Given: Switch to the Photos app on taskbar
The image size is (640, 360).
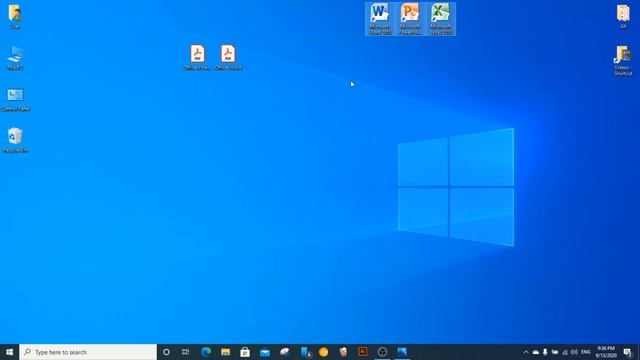Looking at the screenshot, I should click(402, 352).
